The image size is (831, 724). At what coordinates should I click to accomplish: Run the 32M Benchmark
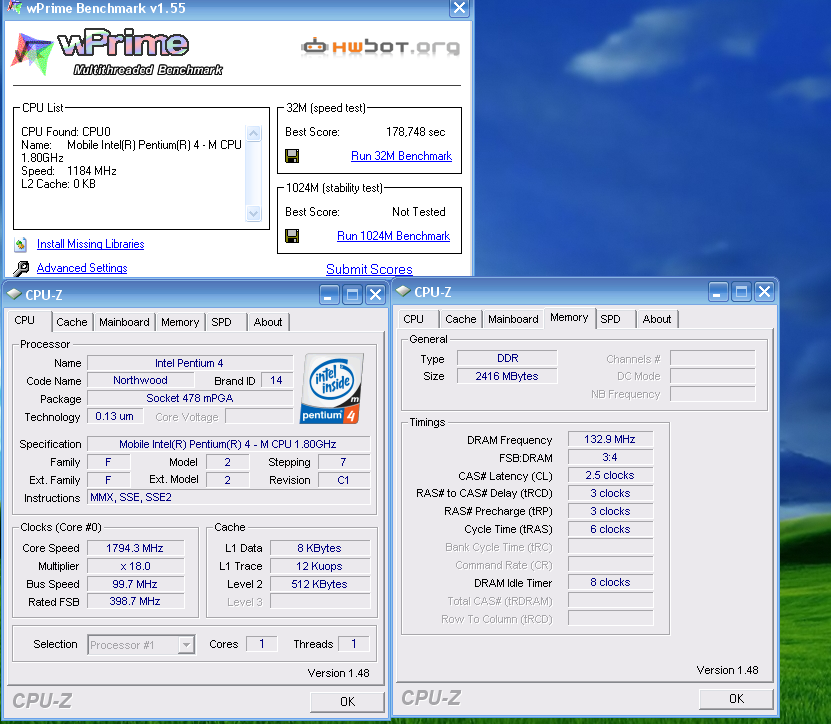pyautogui.click(x=401, y=156)
